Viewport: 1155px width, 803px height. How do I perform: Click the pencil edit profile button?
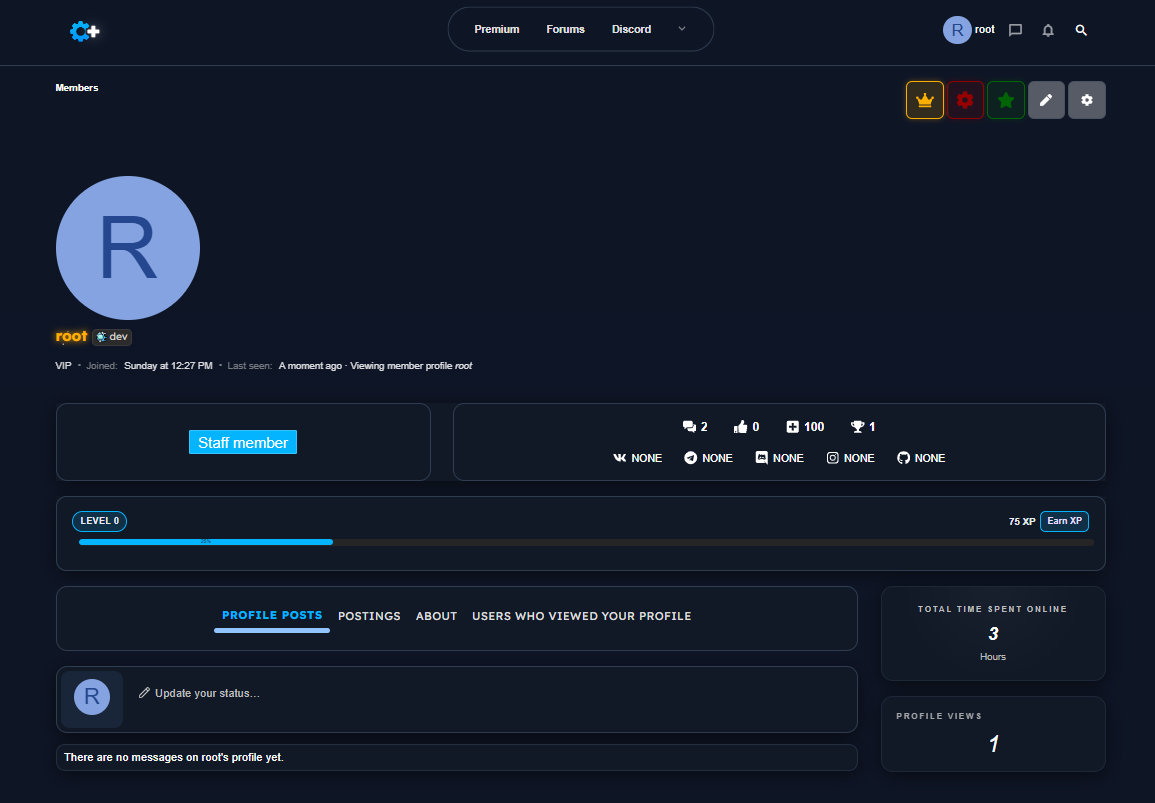tap(1046, 100)
